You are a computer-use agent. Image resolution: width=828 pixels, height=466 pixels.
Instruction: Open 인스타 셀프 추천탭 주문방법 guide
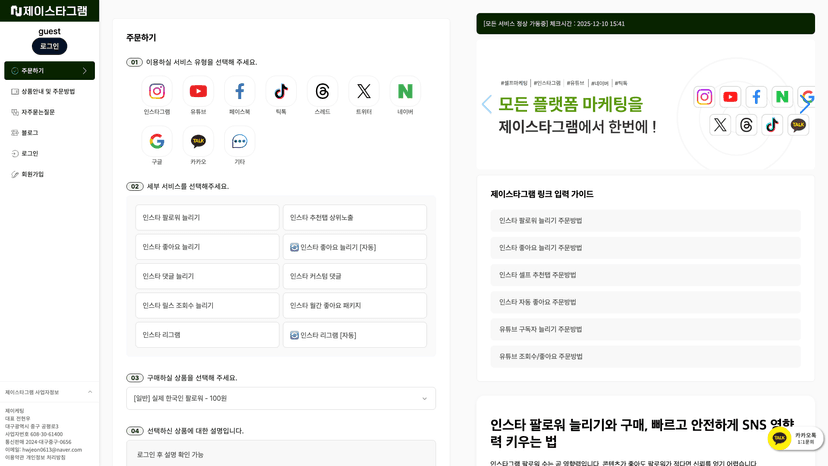click(645, 275)
